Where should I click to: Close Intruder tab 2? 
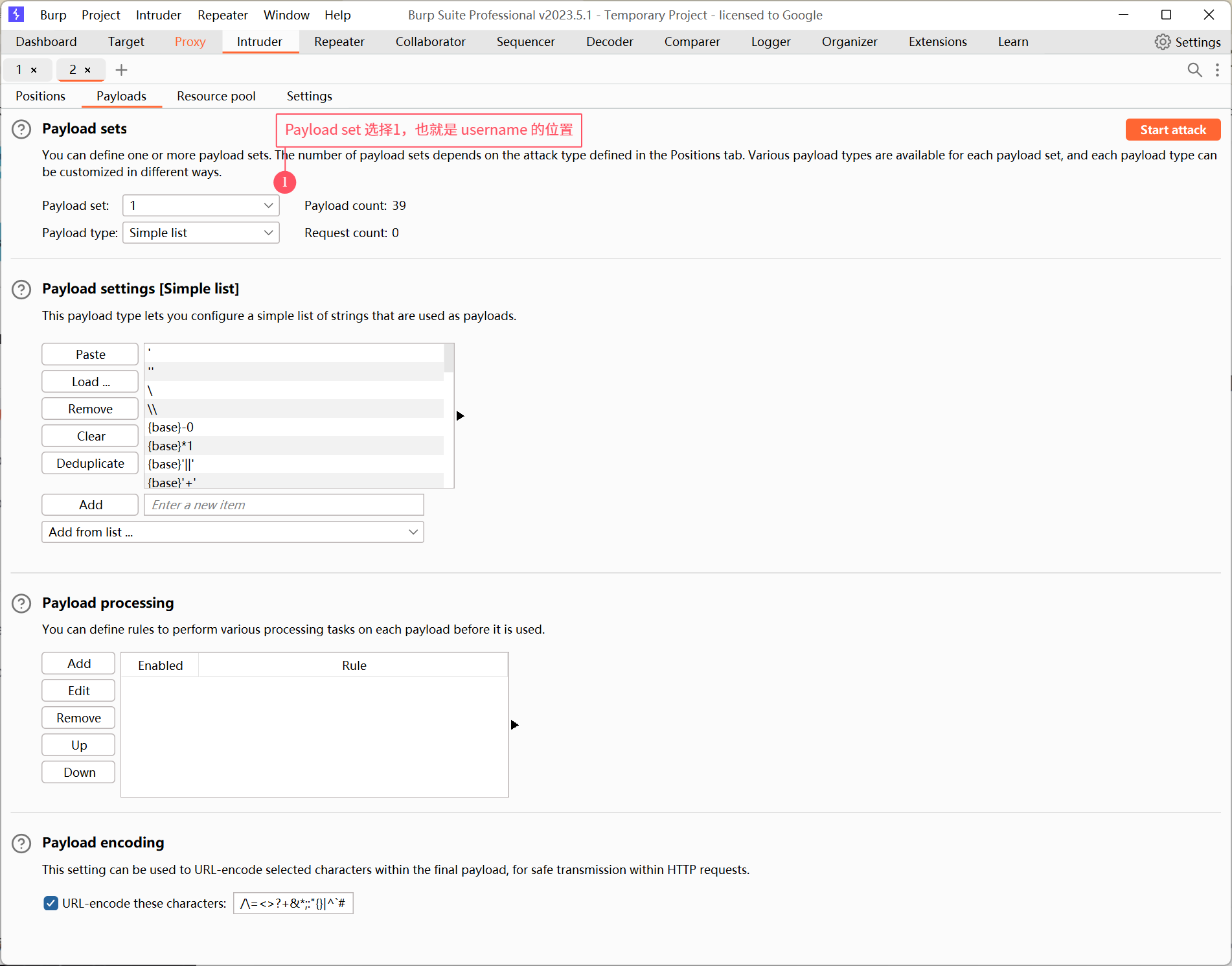tap(87, 70)
